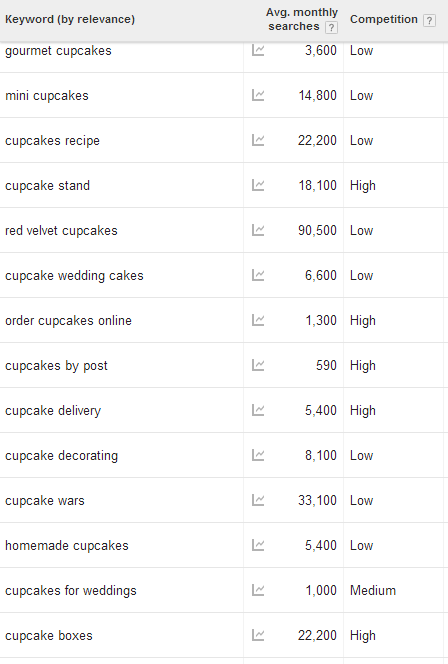Image resolution: width=448 pixels, height=664 pixels.
Task: View trend chart for cupcake stand
Action: coord(258,185)
